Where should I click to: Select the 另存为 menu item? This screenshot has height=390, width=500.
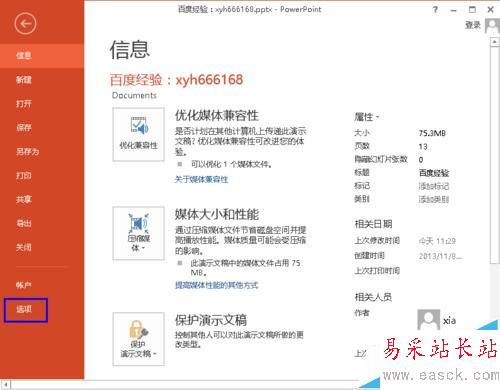[x=42, y=152]
